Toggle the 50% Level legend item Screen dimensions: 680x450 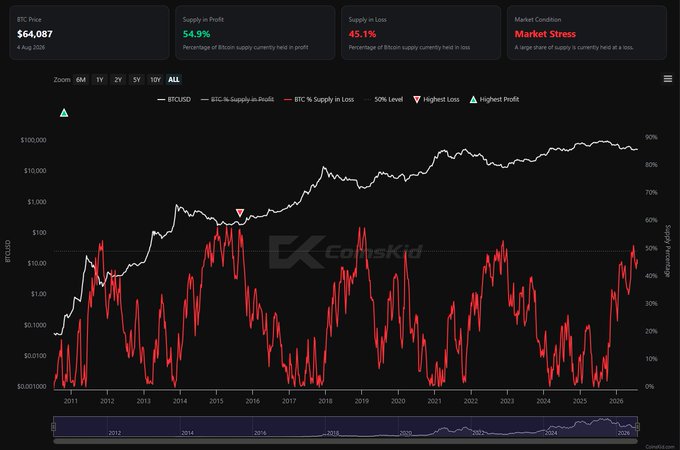tap(384, 99)
